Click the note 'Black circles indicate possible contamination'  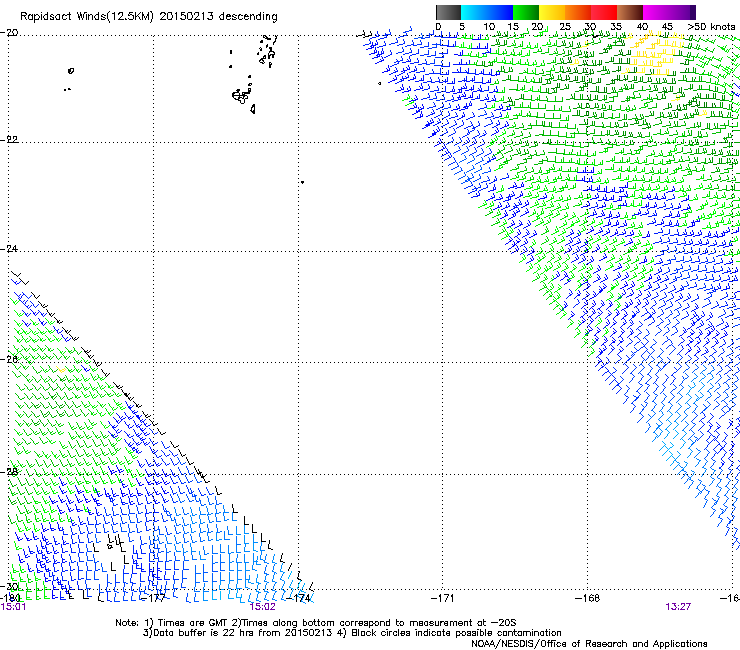pyautogui.click(x=456, y=633)
